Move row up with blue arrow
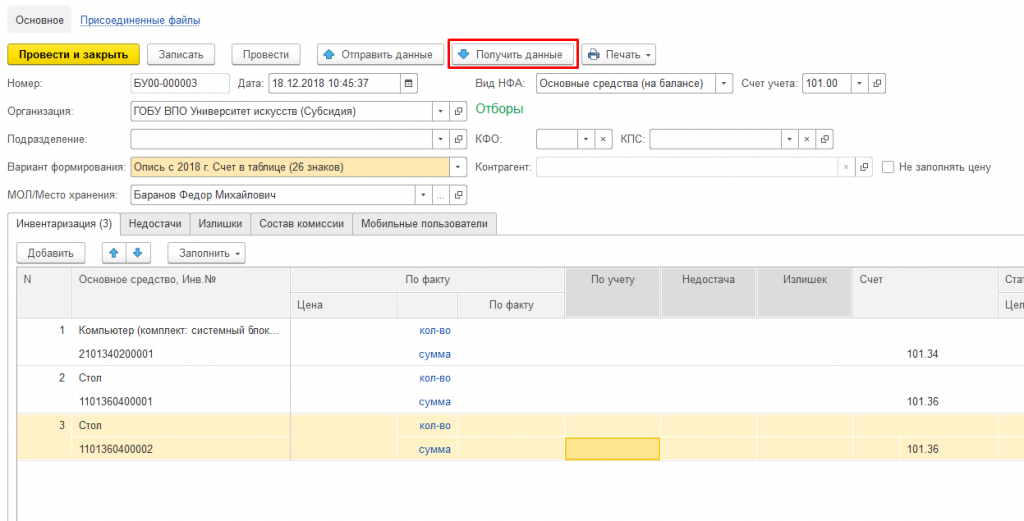Viewport: 1024px width, 521px height. 114,253
